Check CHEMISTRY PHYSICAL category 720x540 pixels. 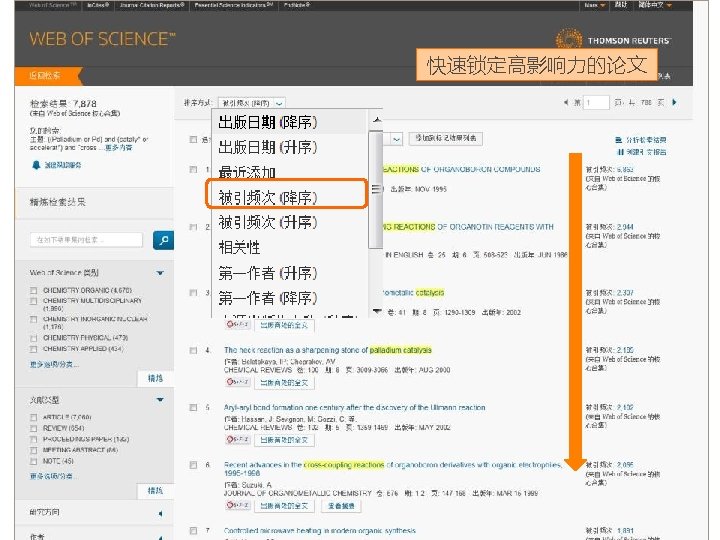coord(33,338)
